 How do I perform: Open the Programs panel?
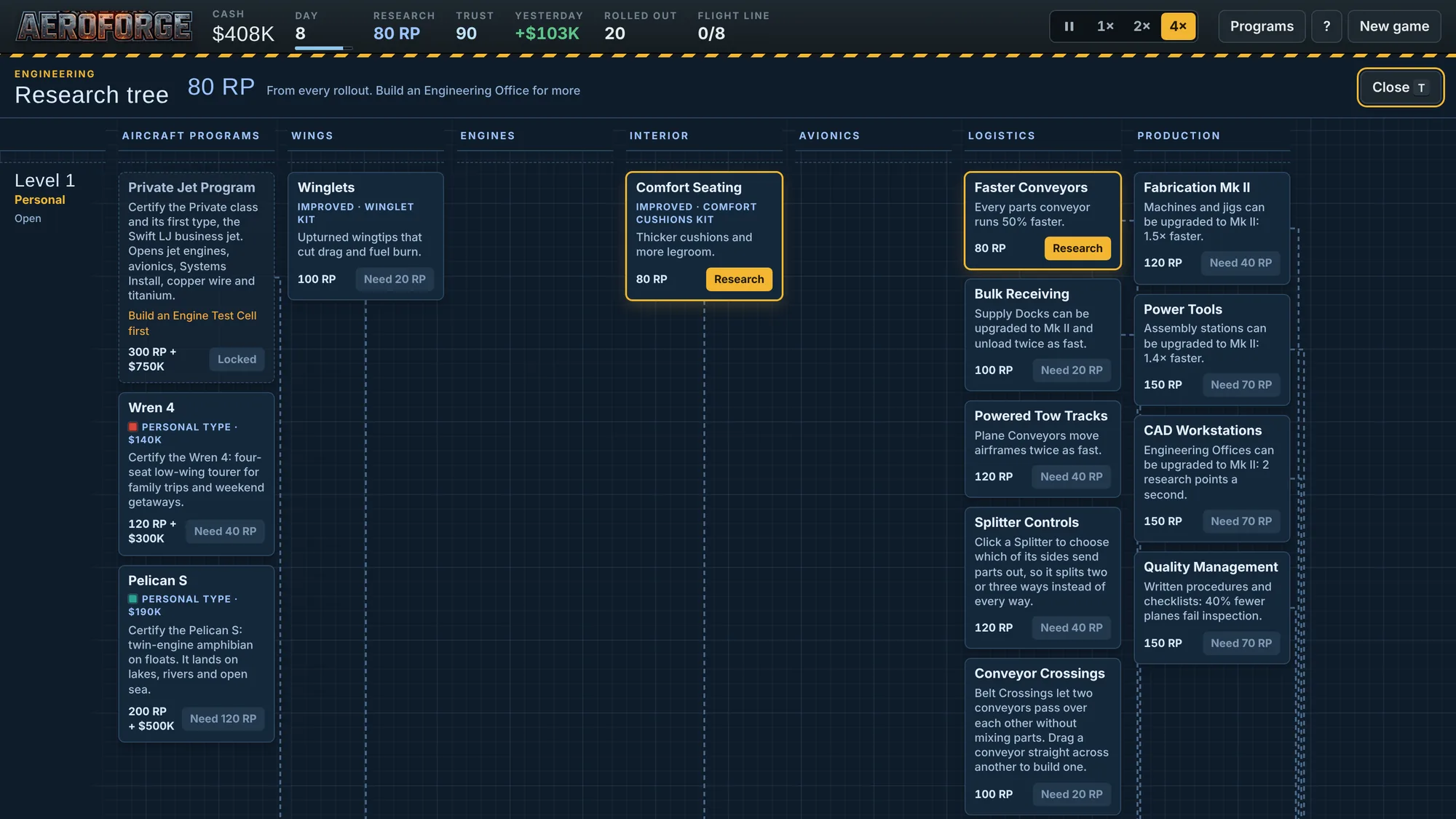point(1262,26)
